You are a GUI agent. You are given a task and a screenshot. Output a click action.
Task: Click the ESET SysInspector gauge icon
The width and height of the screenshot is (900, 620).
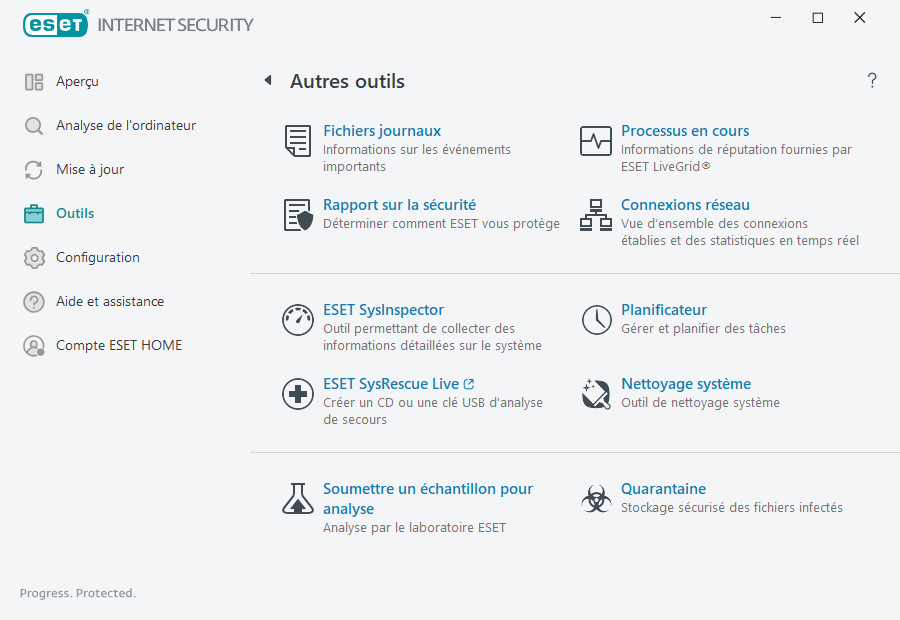(298, 320)
